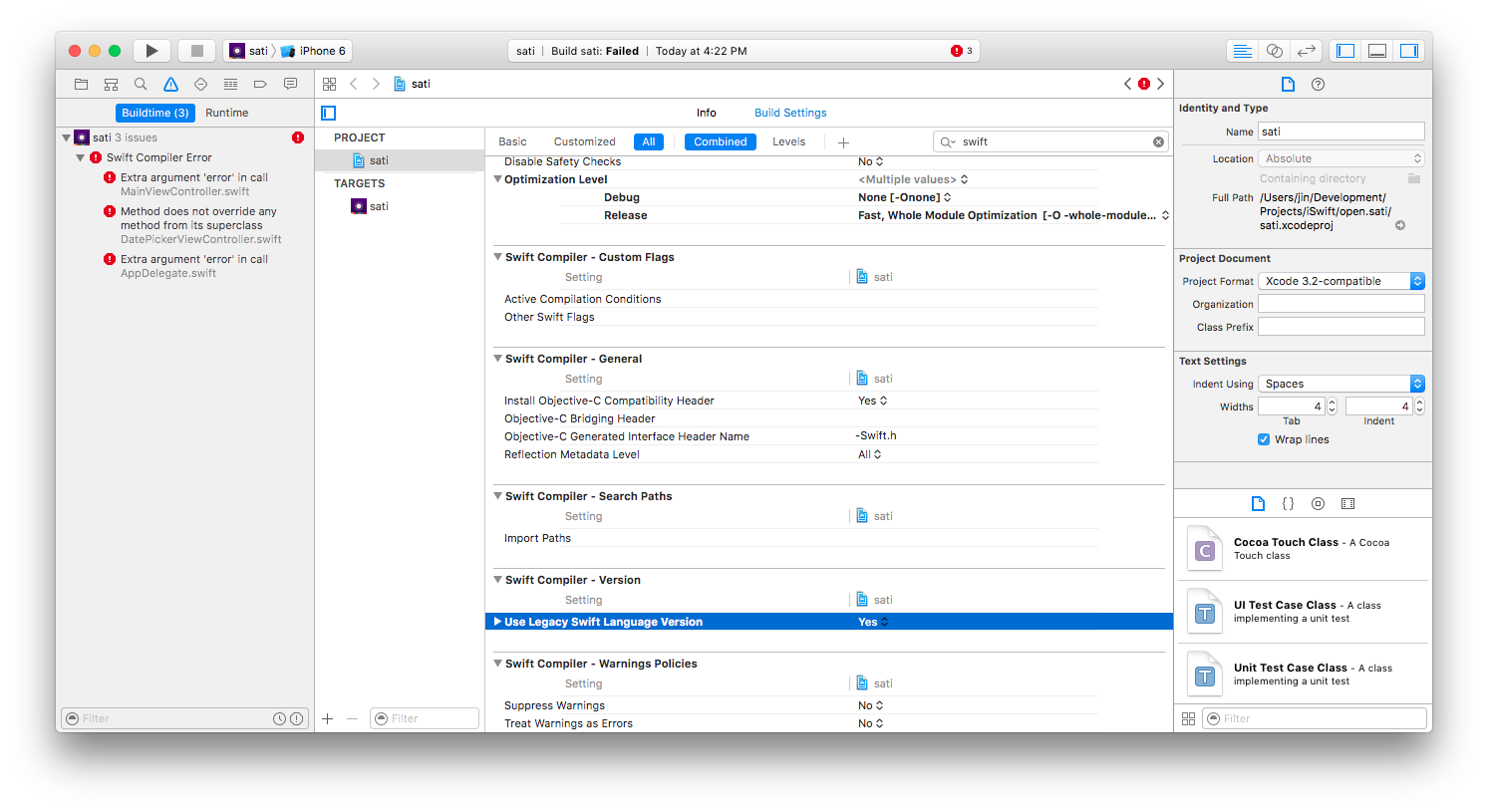Open the Location dropdown
1488x812 pixels.
point(1341,158)
